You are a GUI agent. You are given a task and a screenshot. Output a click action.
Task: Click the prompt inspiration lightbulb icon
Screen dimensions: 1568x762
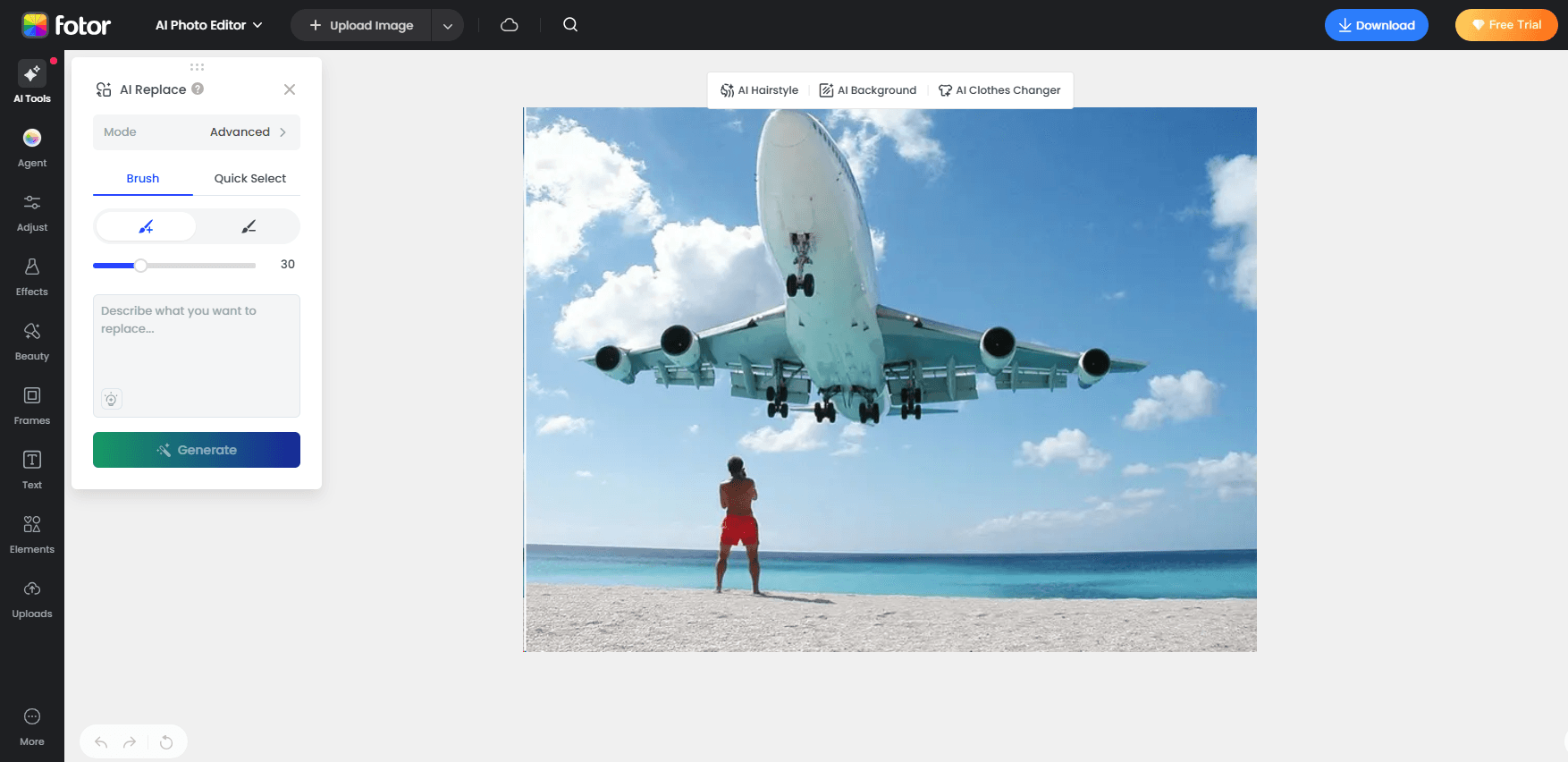tap(111, 400)
